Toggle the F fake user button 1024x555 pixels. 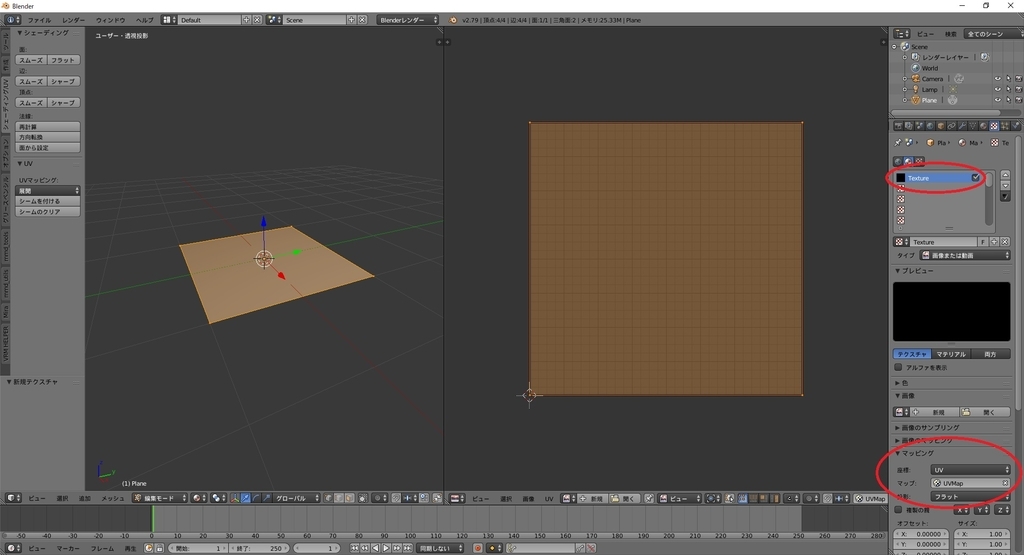click(x=983, y=242)
